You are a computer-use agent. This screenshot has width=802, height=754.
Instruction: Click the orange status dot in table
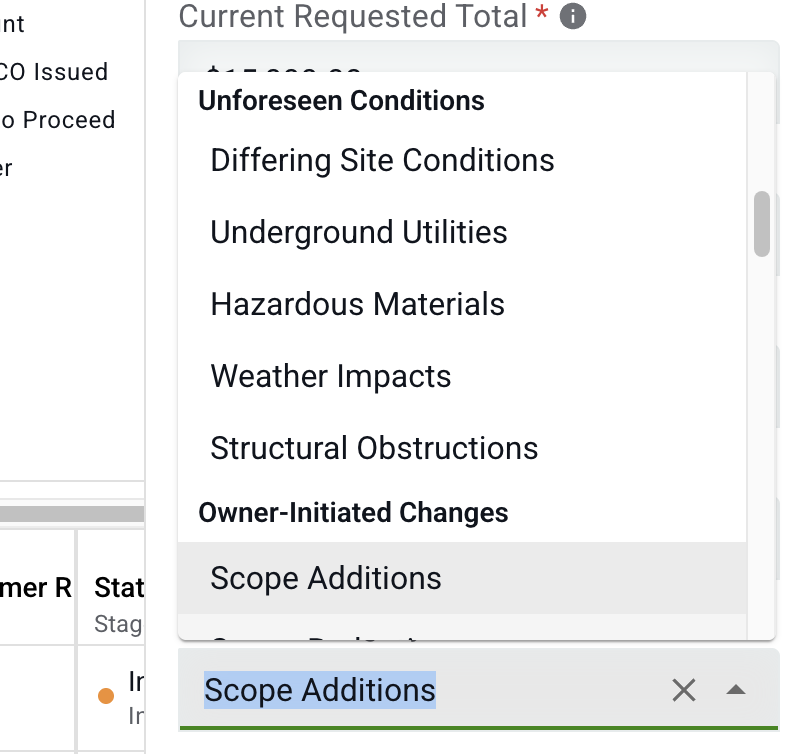click(106, 696)
